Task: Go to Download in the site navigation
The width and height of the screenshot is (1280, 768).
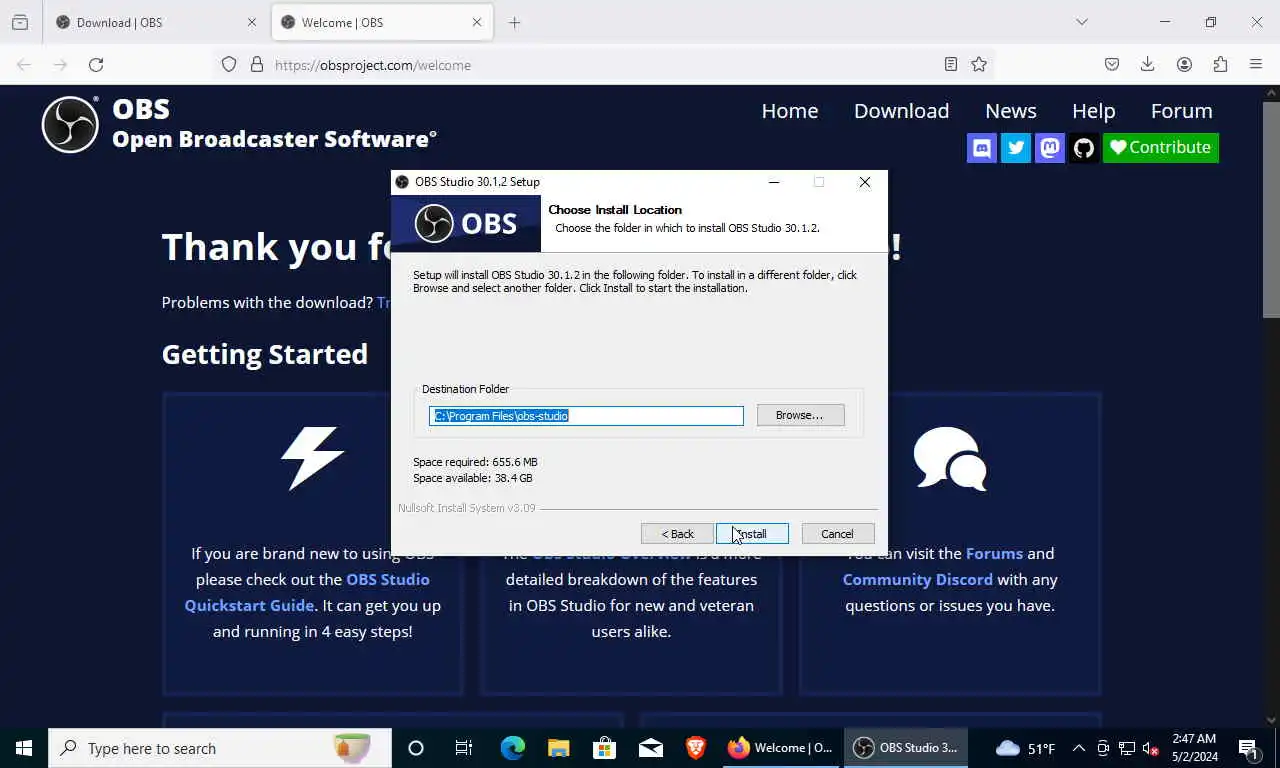Action: click(x=901, y=111)
